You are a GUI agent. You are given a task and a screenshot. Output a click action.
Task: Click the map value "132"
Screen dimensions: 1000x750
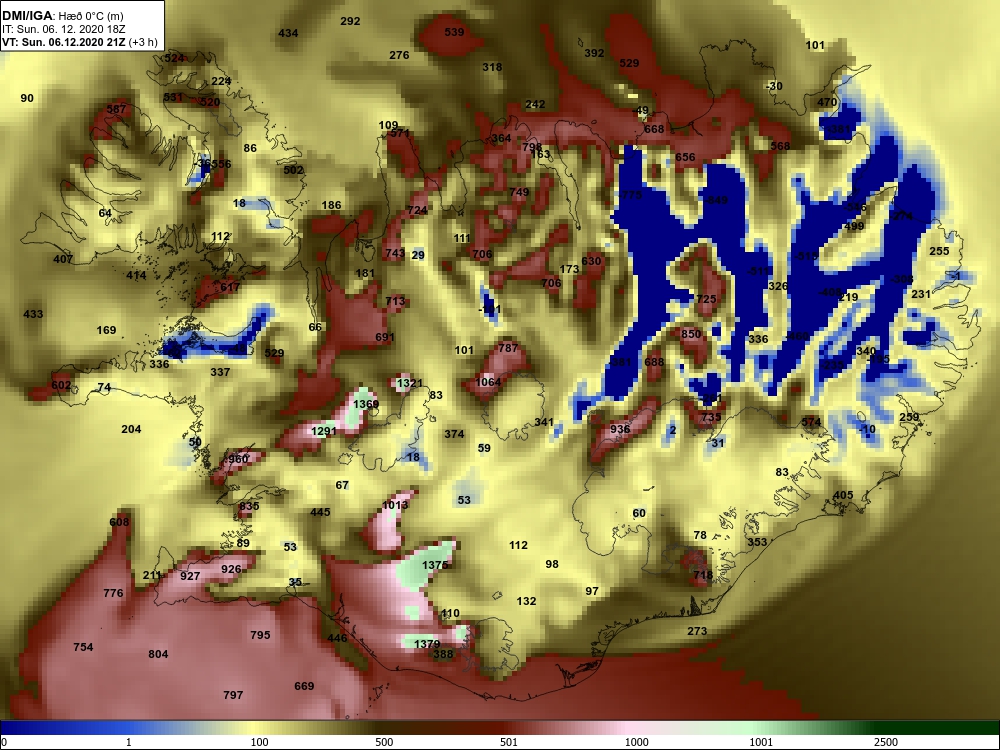pyautogui.click(x=526, y=601)
